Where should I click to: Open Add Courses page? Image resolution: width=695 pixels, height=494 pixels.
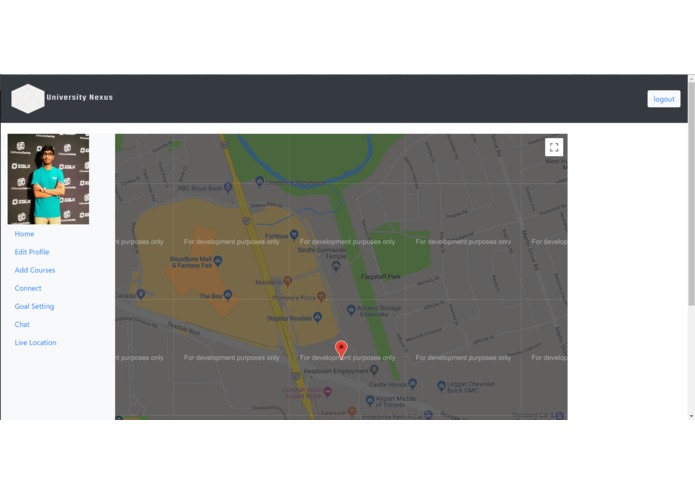35,270
